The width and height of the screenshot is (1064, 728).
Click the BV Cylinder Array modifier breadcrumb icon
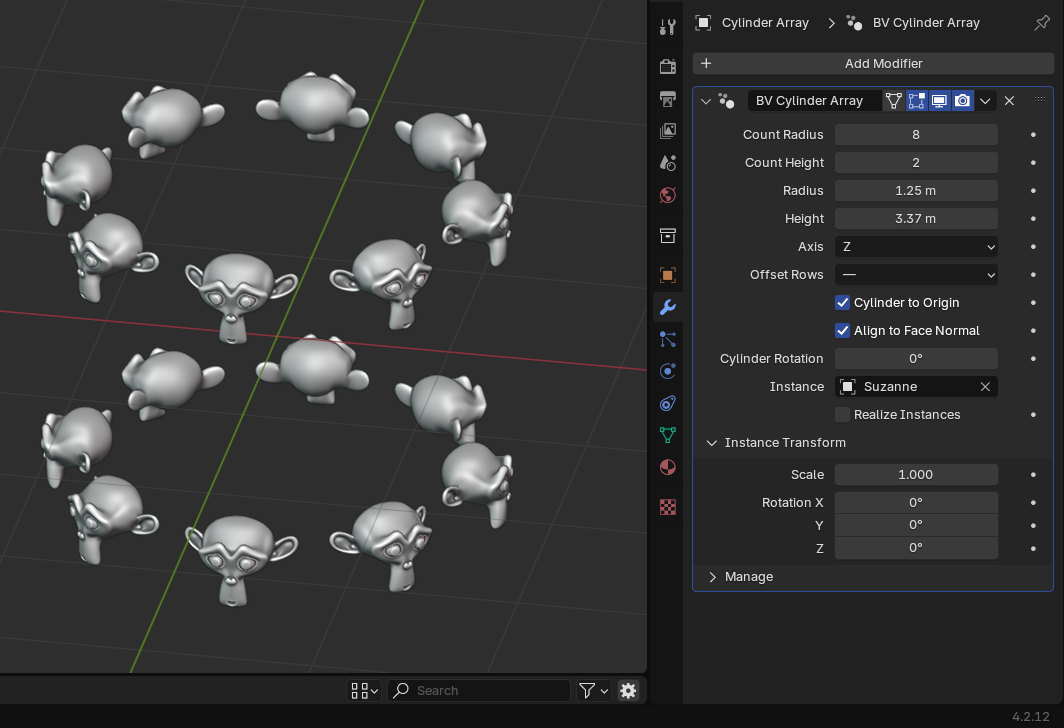[854, 23]
